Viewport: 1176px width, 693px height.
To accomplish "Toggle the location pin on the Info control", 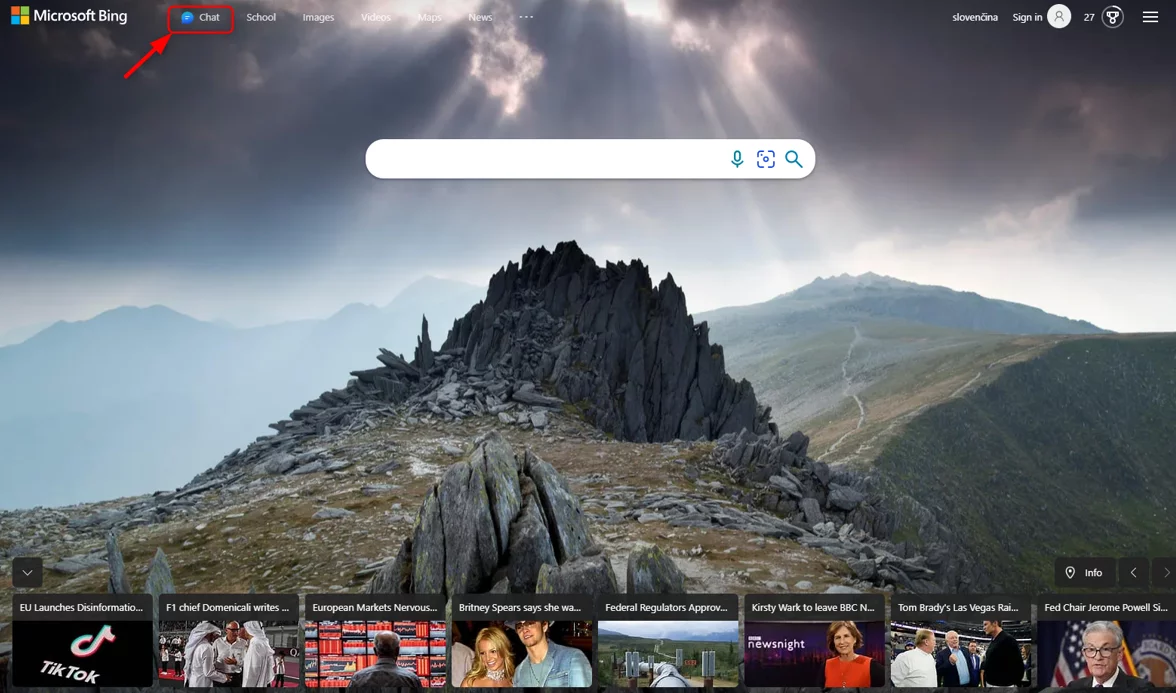I will pyautogui.click(x=1069, y=572).
